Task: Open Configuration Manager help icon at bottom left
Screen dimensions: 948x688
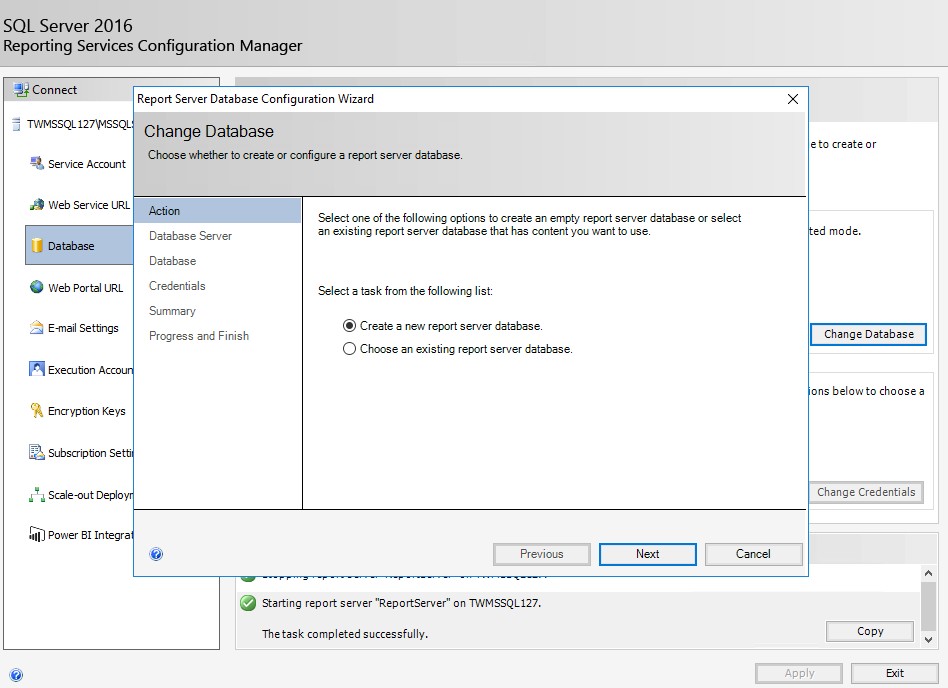Action: pos(16,675)
